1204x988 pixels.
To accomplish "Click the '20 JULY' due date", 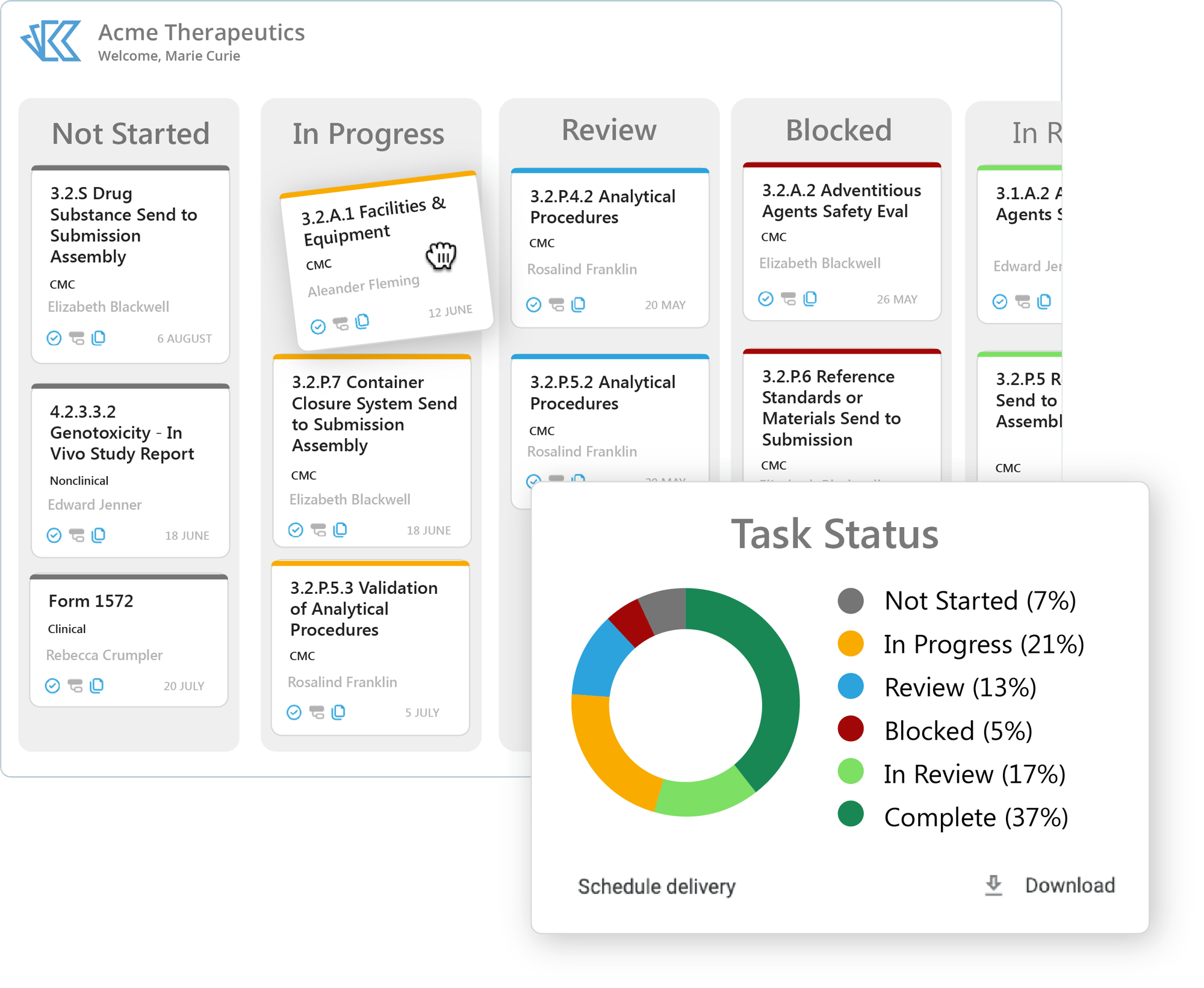I will coord(184,686).
